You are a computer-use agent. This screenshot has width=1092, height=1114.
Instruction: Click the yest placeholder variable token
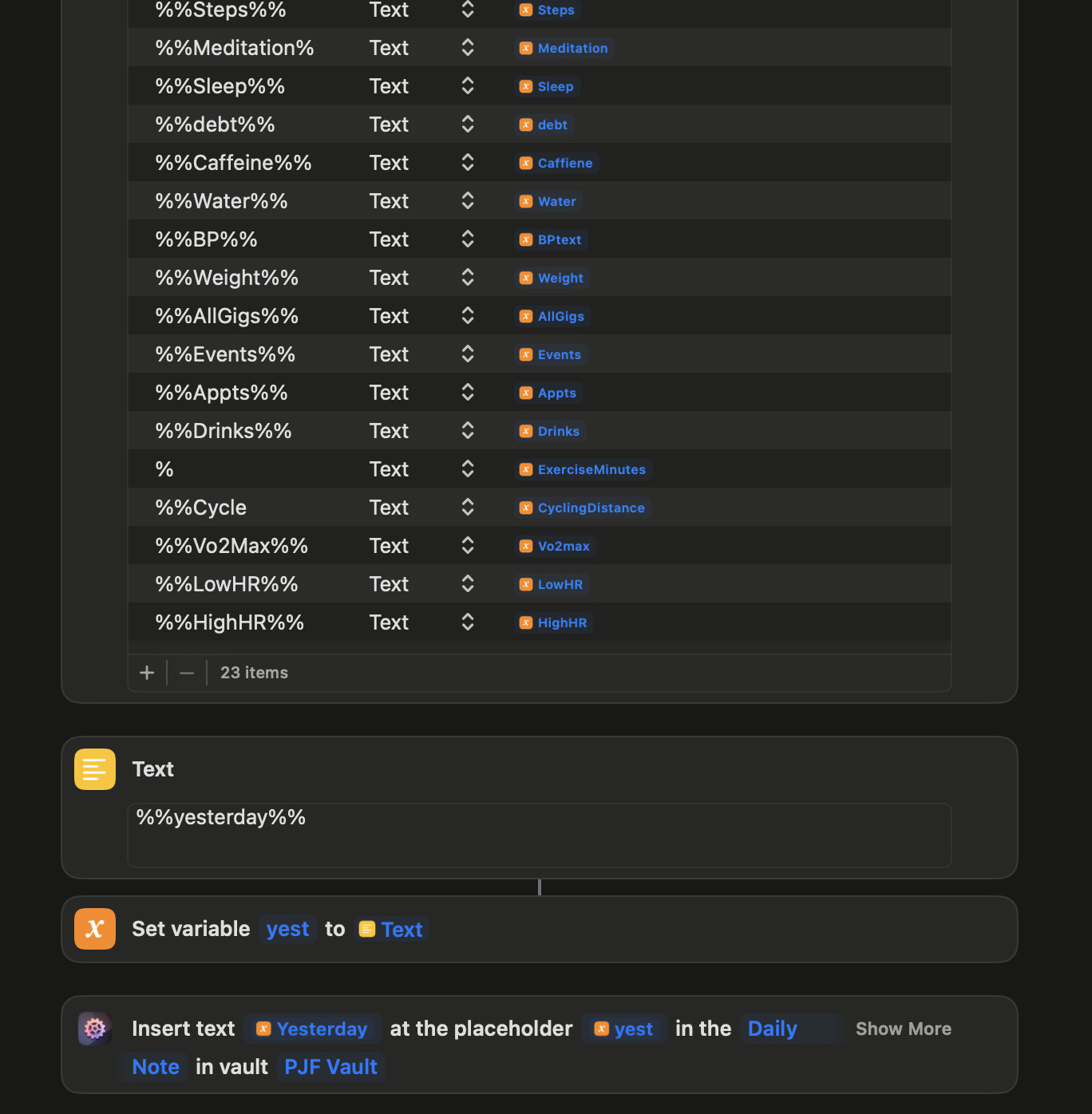tap(624, 1029)
